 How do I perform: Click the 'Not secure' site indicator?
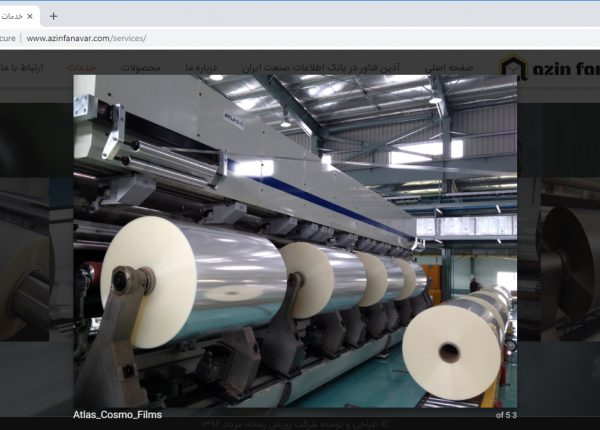(8, 38)
